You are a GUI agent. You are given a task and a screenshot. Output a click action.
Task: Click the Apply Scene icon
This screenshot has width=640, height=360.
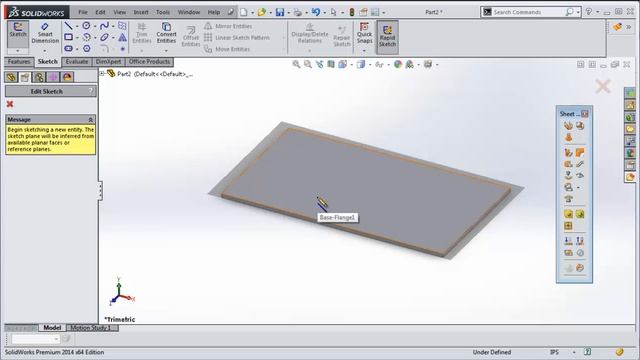pyautogui.click(x=409, y=64)
